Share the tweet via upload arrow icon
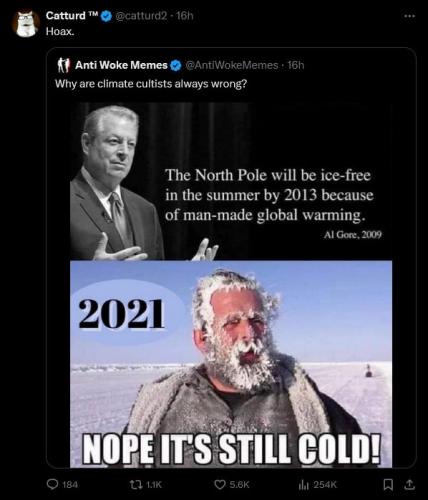 (410, 484)
